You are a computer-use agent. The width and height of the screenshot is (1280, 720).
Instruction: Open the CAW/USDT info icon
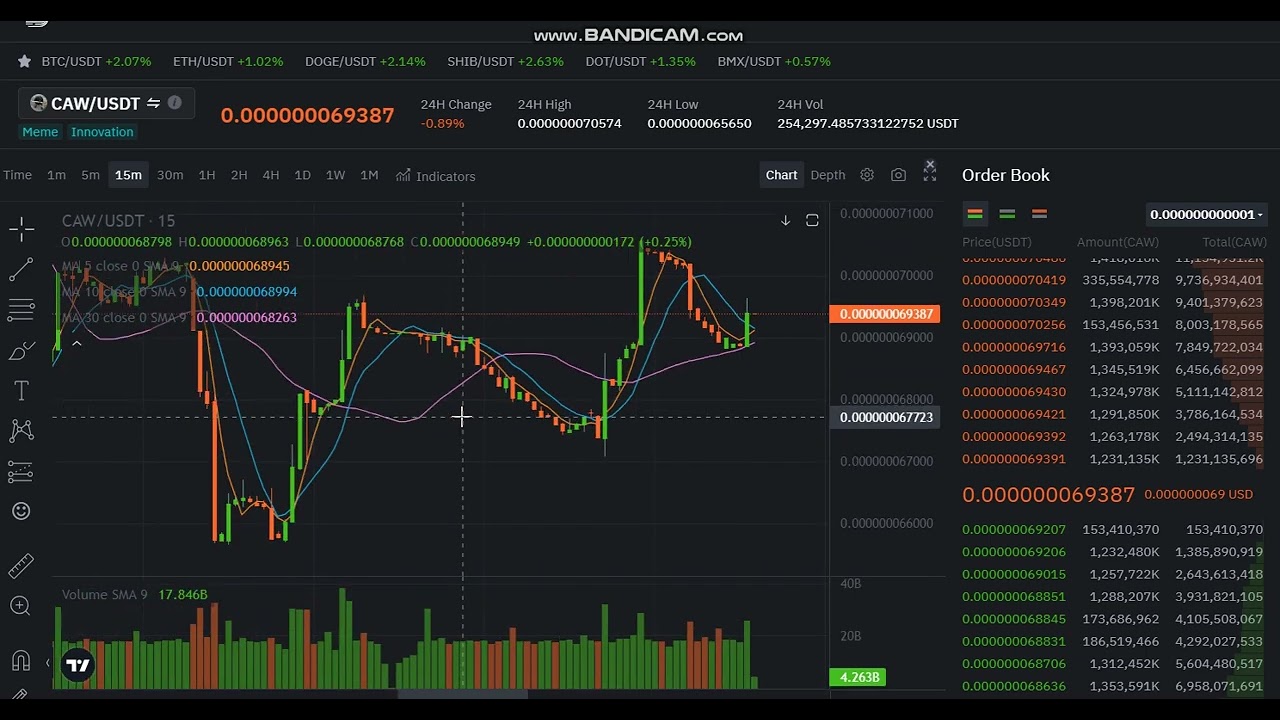coord(174,102)
